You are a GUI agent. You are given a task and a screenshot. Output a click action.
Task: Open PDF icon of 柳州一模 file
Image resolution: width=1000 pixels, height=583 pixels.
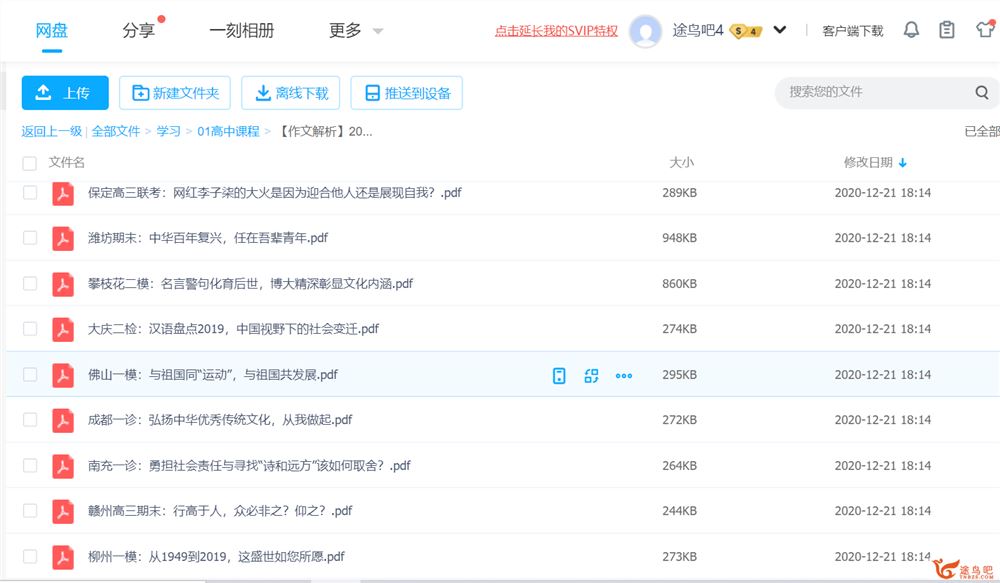(62, 557)
